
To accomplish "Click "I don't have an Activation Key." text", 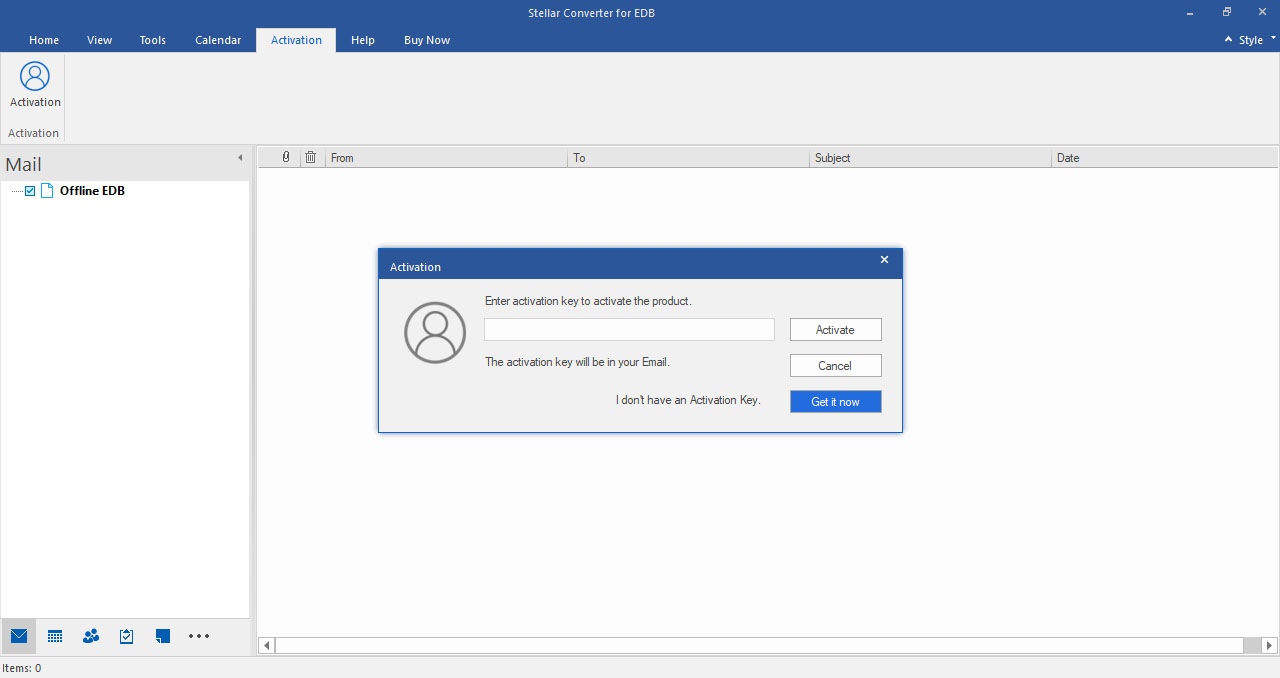I will (688, 400).
